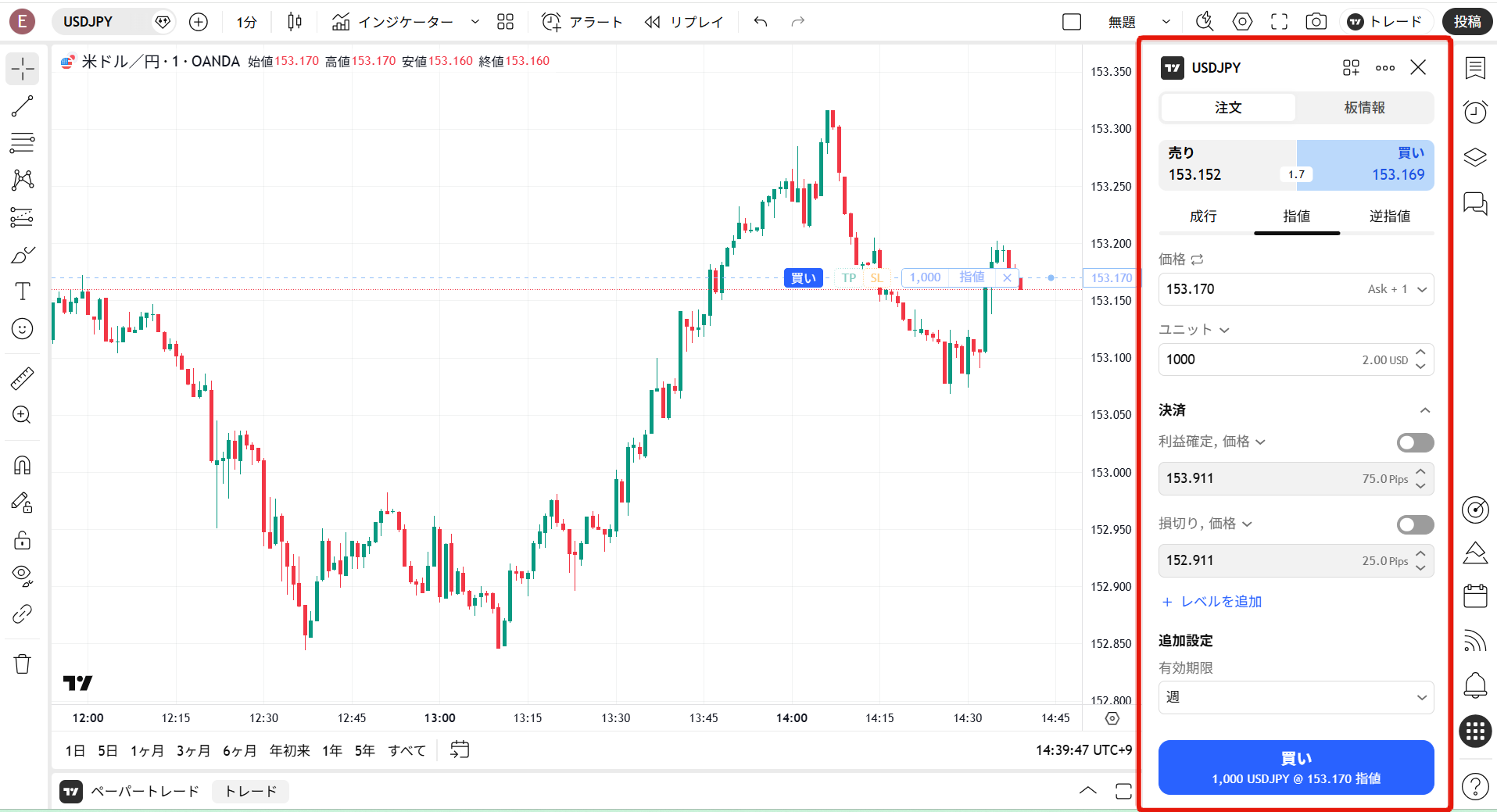Collapse the 決済 section chevron
This screenshot has height=812, width=1497.
[x=1425, y=410]
